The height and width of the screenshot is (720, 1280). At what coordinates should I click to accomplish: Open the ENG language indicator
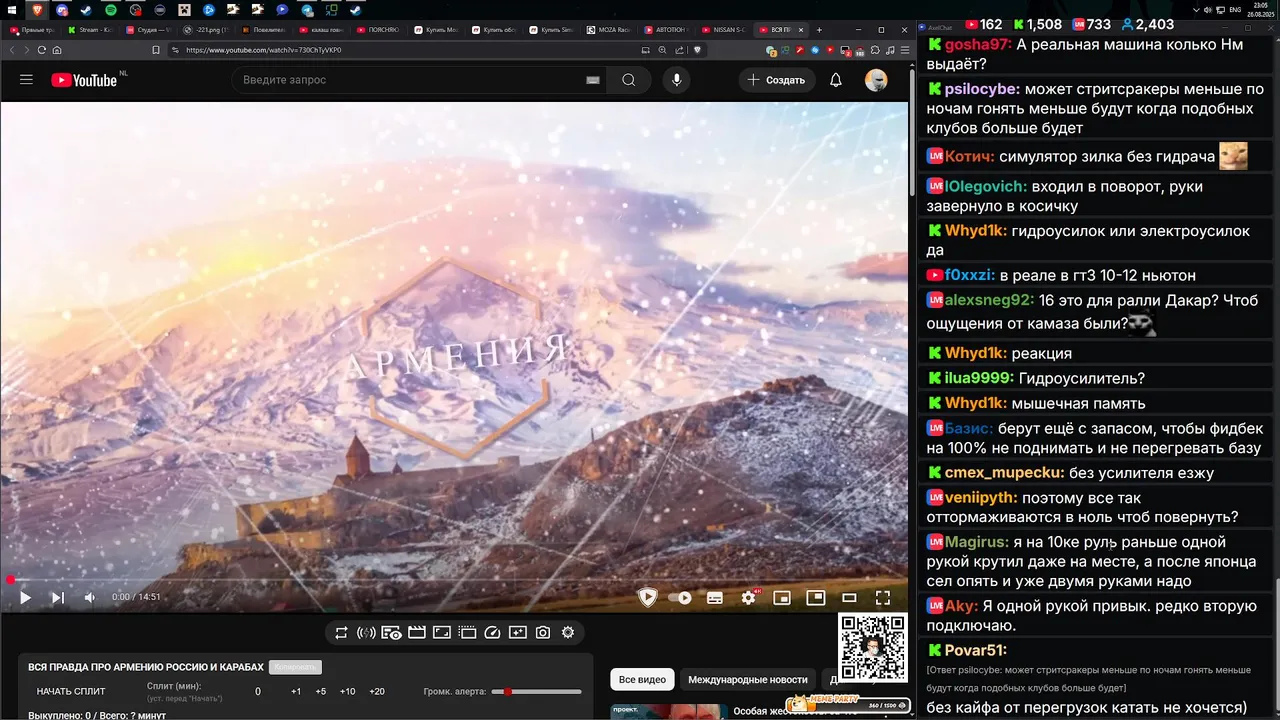click(x=1236, y=10)
